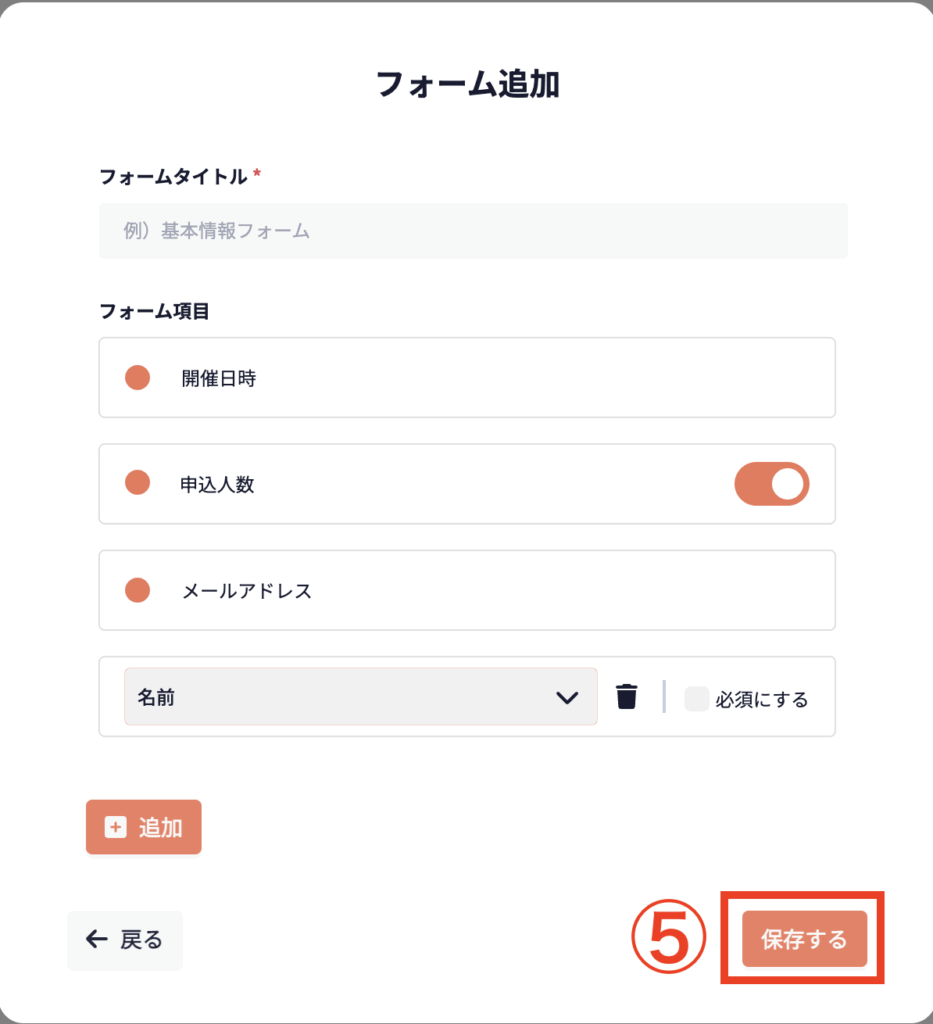
Task: Click the 必須にする label text
Action: [x=762, y=699]
